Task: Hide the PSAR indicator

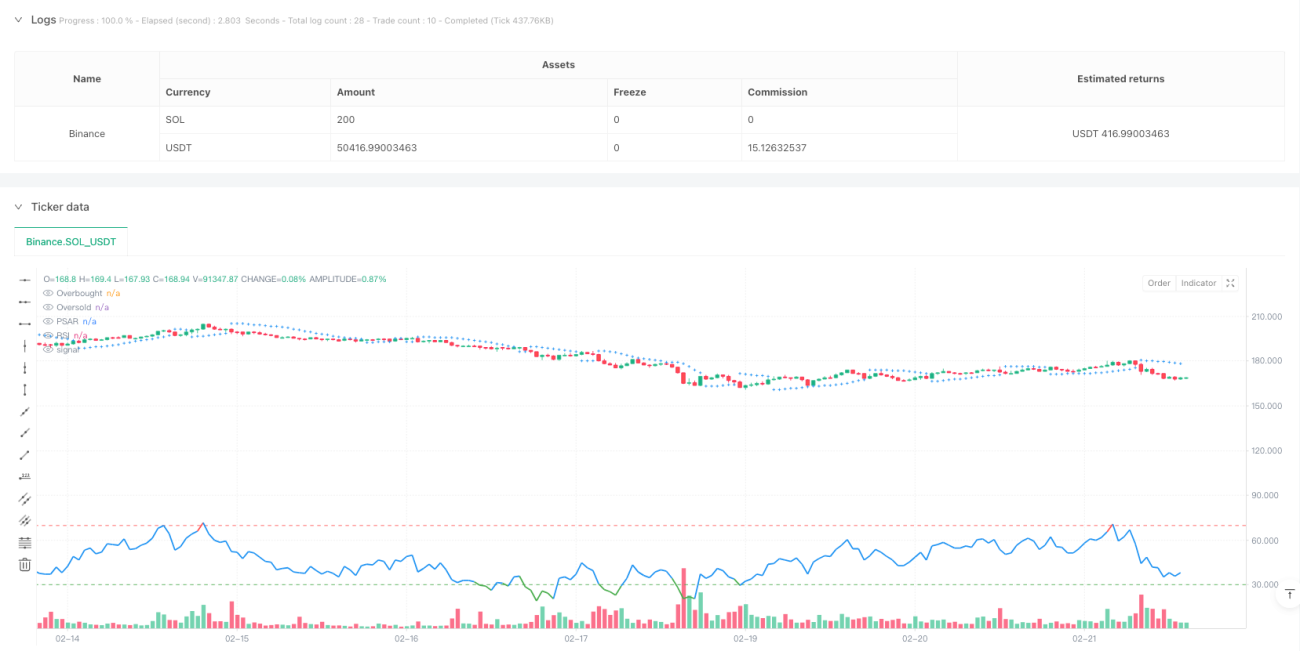Action: click(48, 321)
